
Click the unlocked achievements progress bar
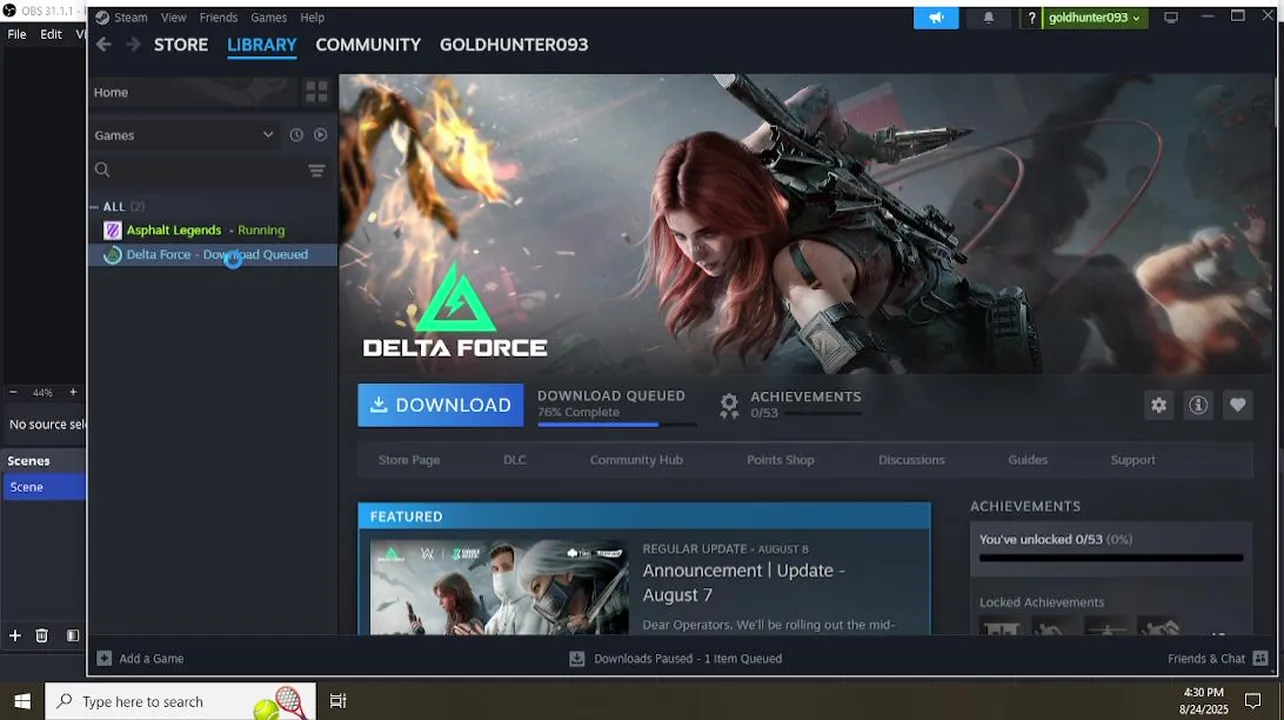click(x=1111, y=558)
